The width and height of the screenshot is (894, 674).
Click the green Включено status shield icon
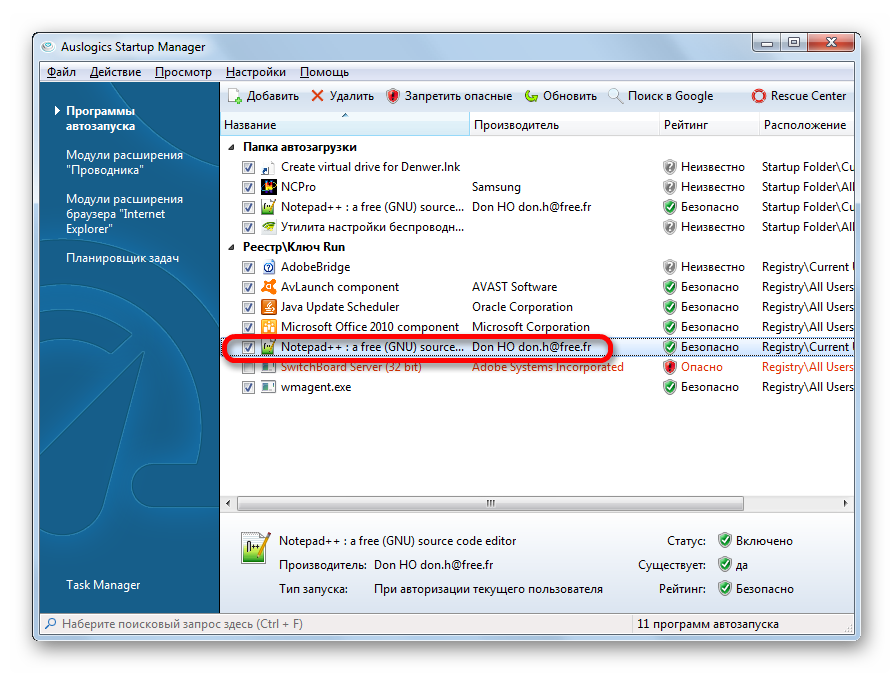725,540
